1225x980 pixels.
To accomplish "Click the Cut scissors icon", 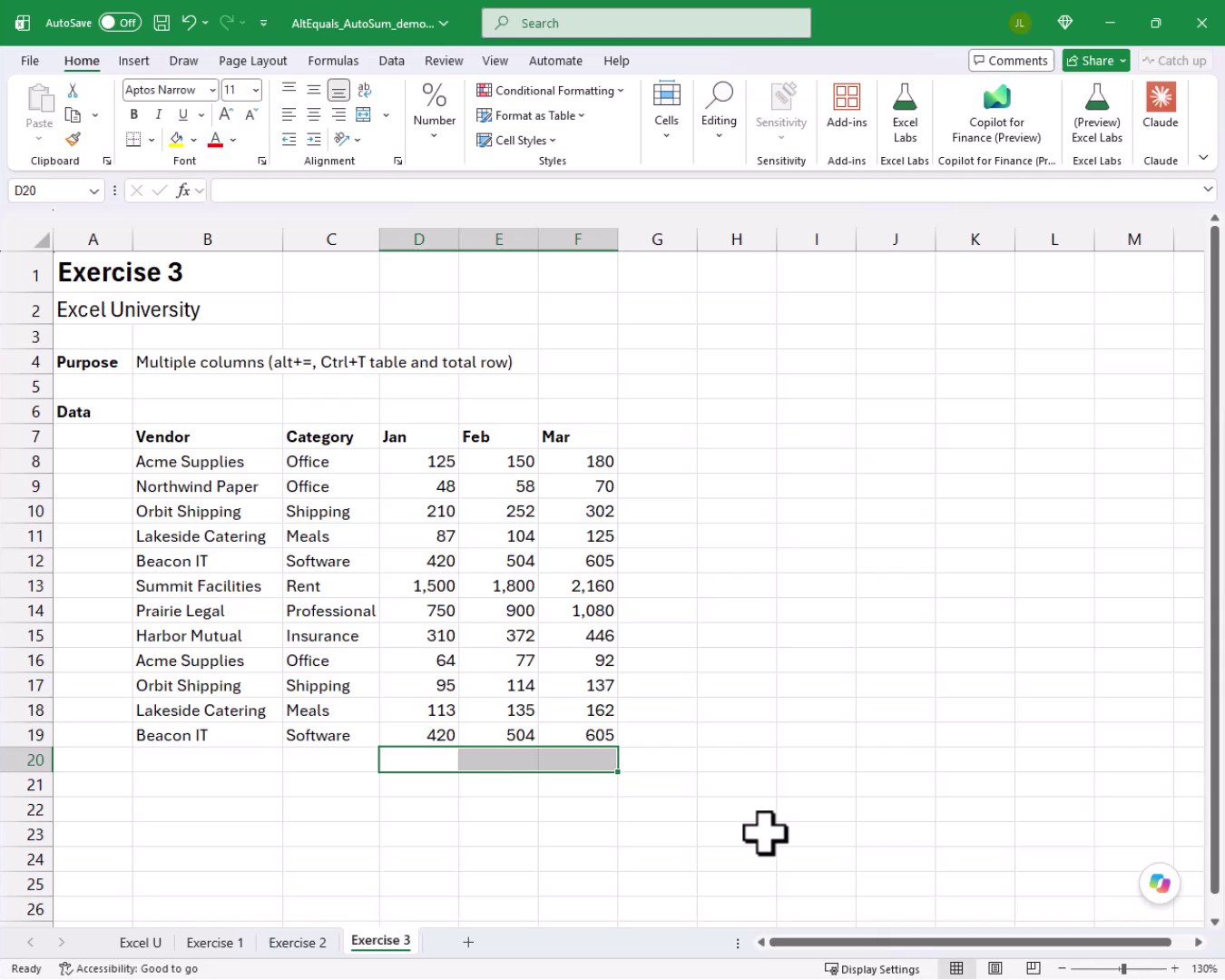I will click(73, 90).
